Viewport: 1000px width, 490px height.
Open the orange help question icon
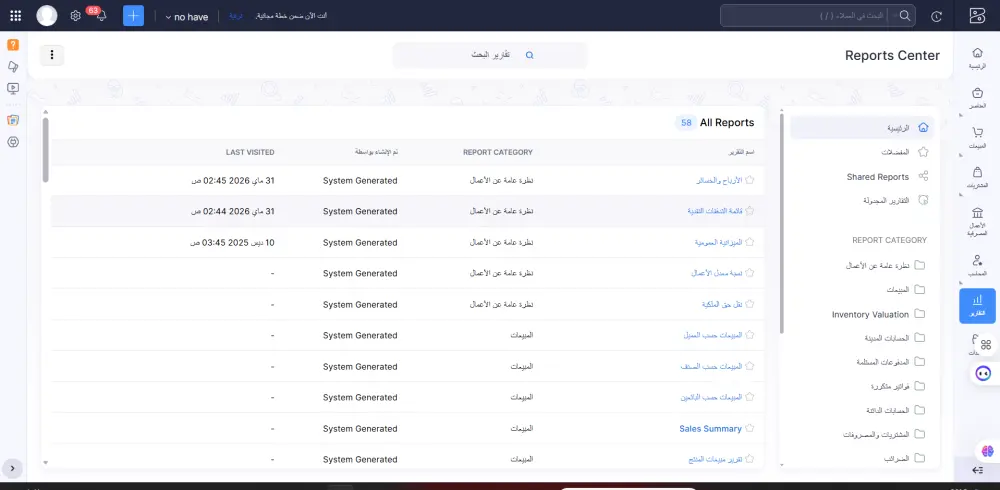13,45
